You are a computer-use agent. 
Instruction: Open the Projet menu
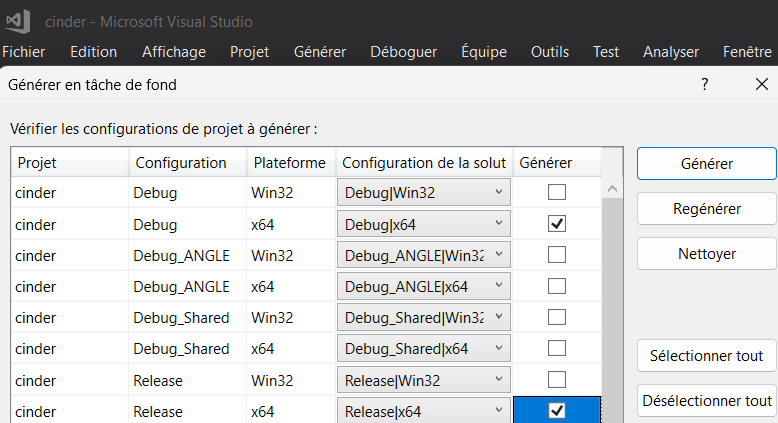pyautogui.click(x=249, y=52)
